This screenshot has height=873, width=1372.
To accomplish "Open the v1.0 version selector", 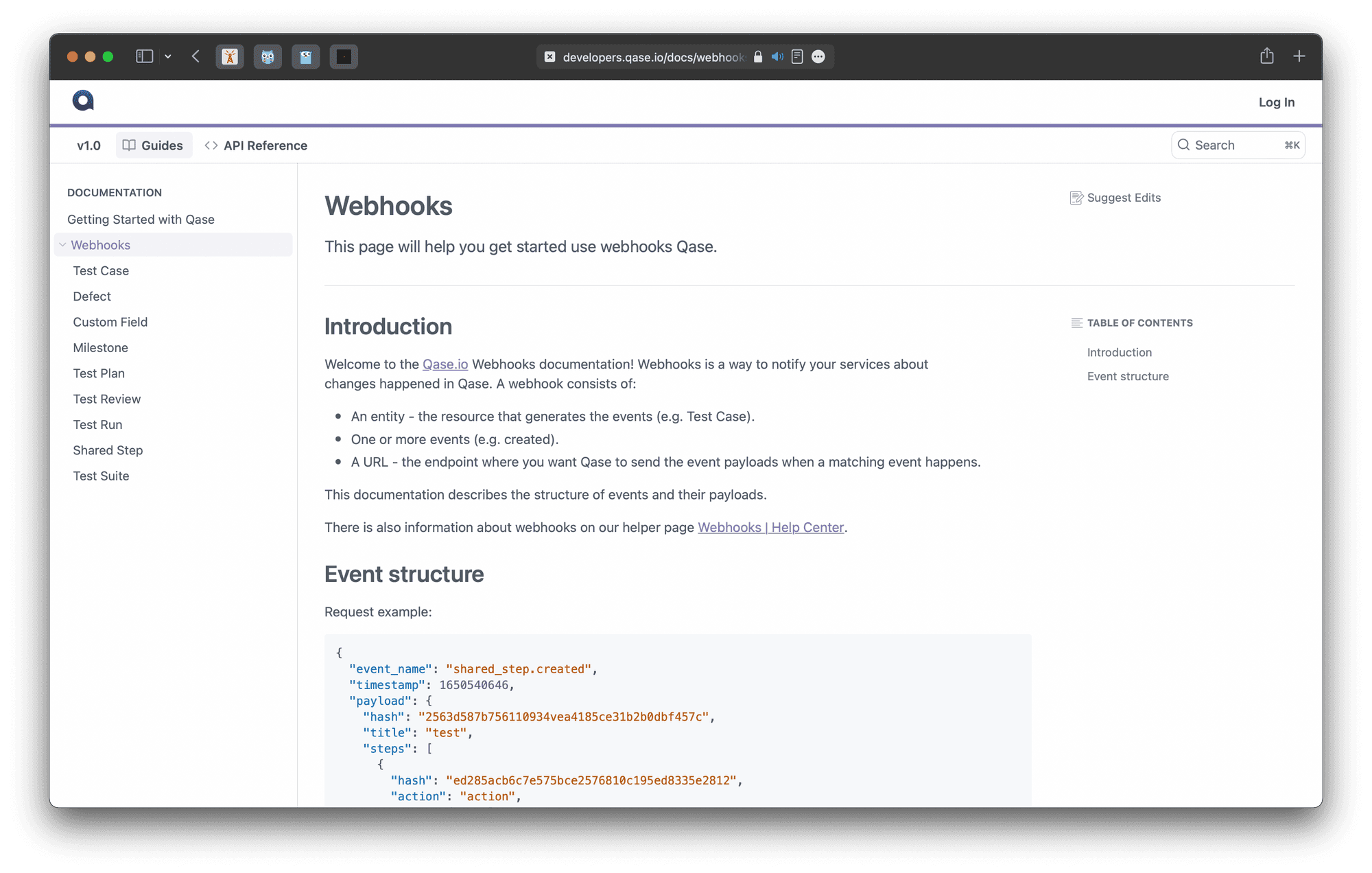I will (88, 145).
